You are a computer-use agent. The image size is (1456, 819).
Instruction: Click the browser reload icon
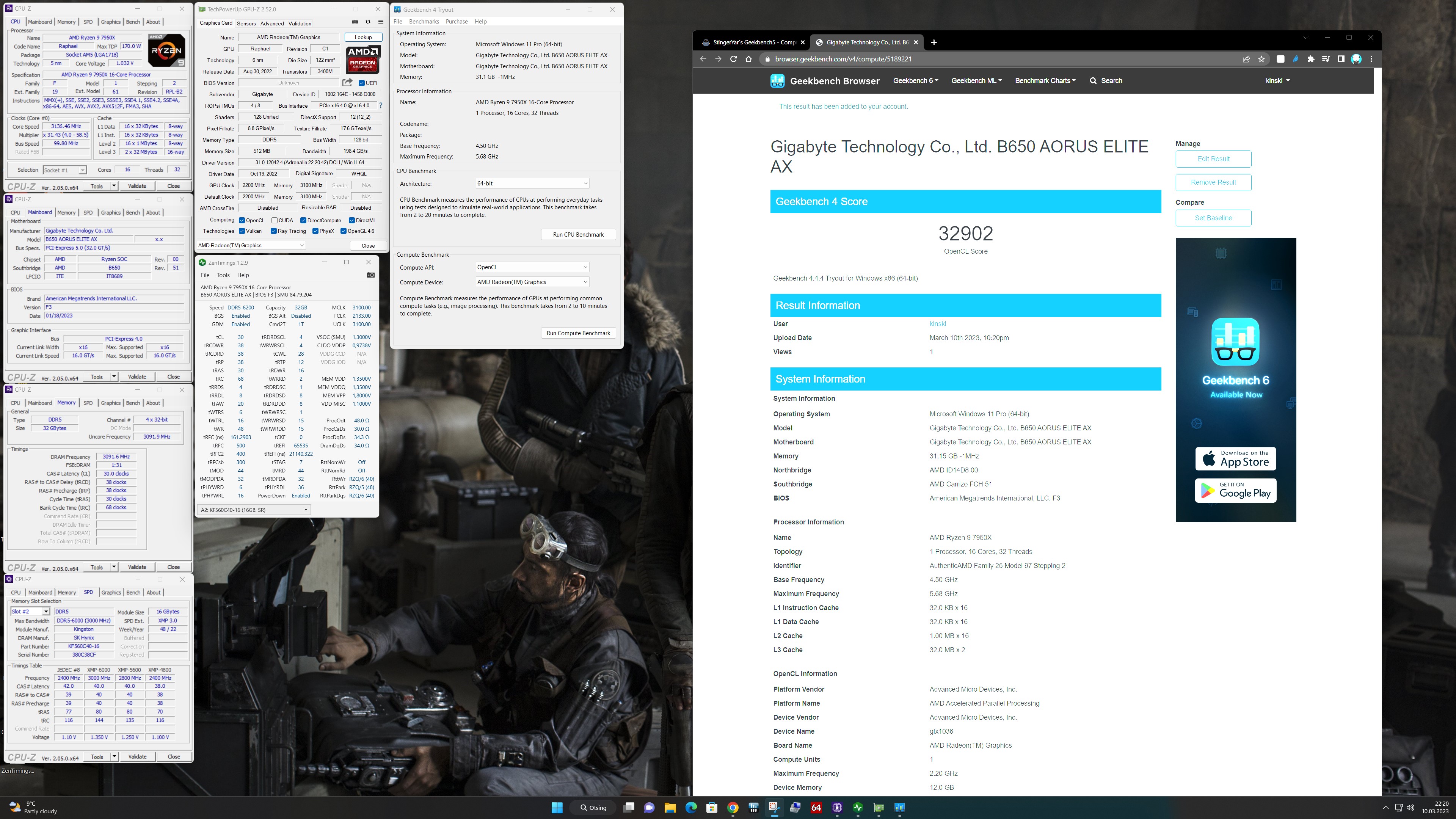[x=734, y=59]
